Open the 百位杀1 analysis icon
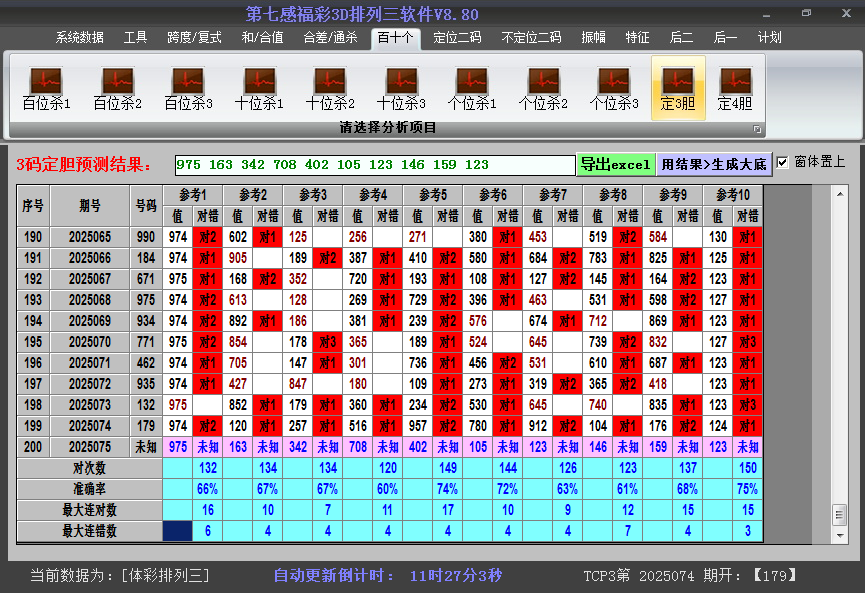The image size is (865, 593). [x=46, y=88]
